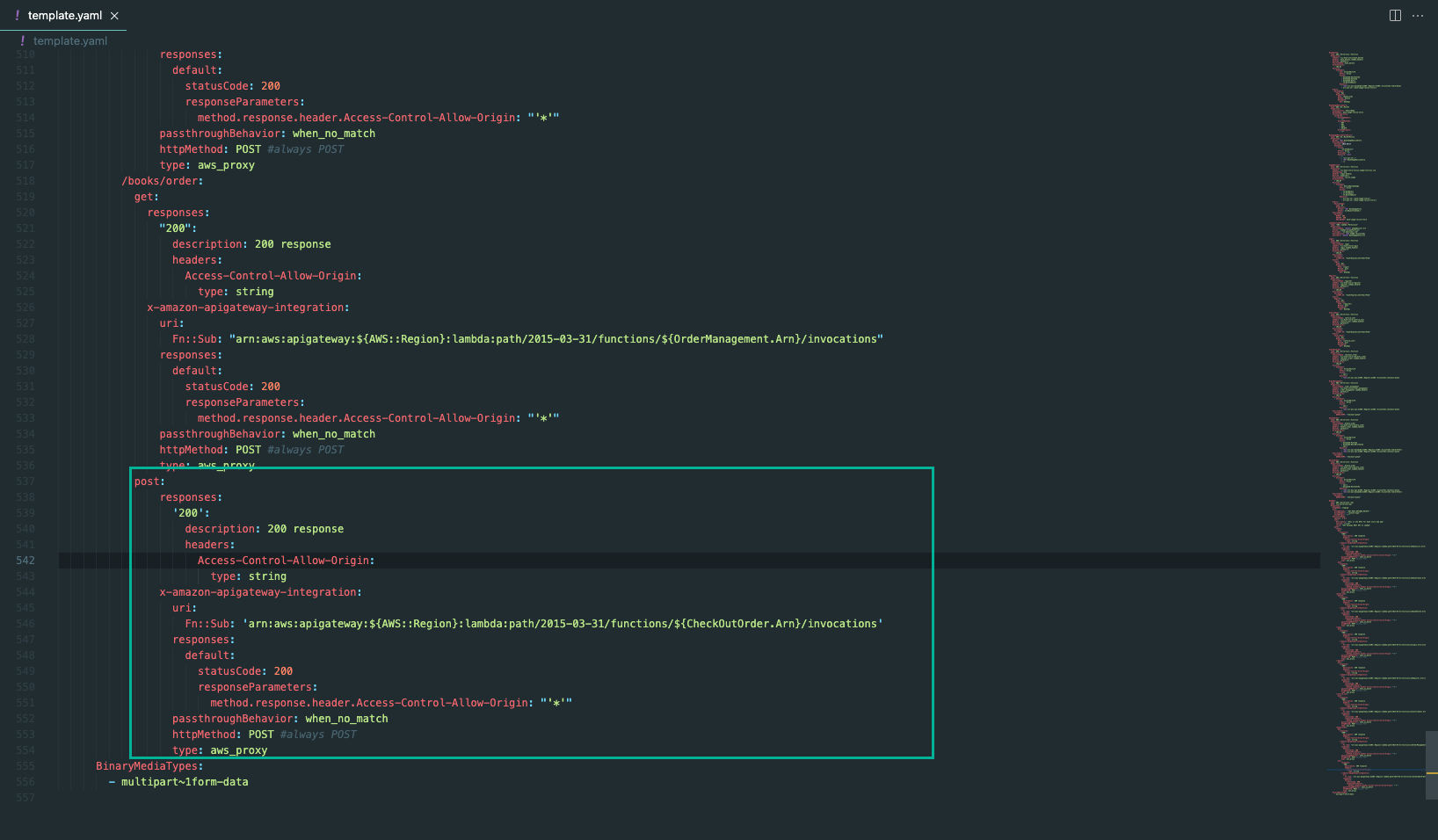The width and height of the screenshot is (1438, 840).
Task: Click the CheckOutOrder.Arn Fn::Sub string
Action: 563,624
